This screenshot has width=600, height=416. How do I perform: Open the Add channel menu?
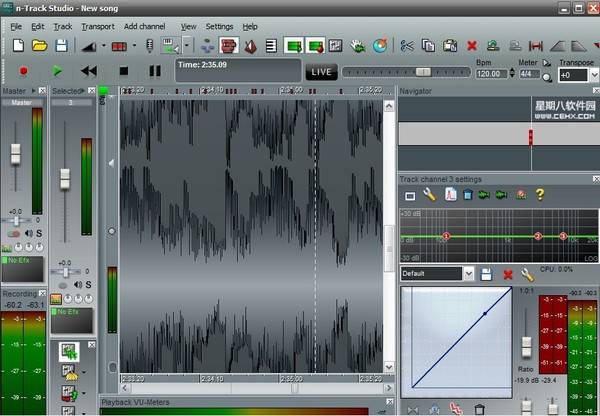(x=144, y=26)
